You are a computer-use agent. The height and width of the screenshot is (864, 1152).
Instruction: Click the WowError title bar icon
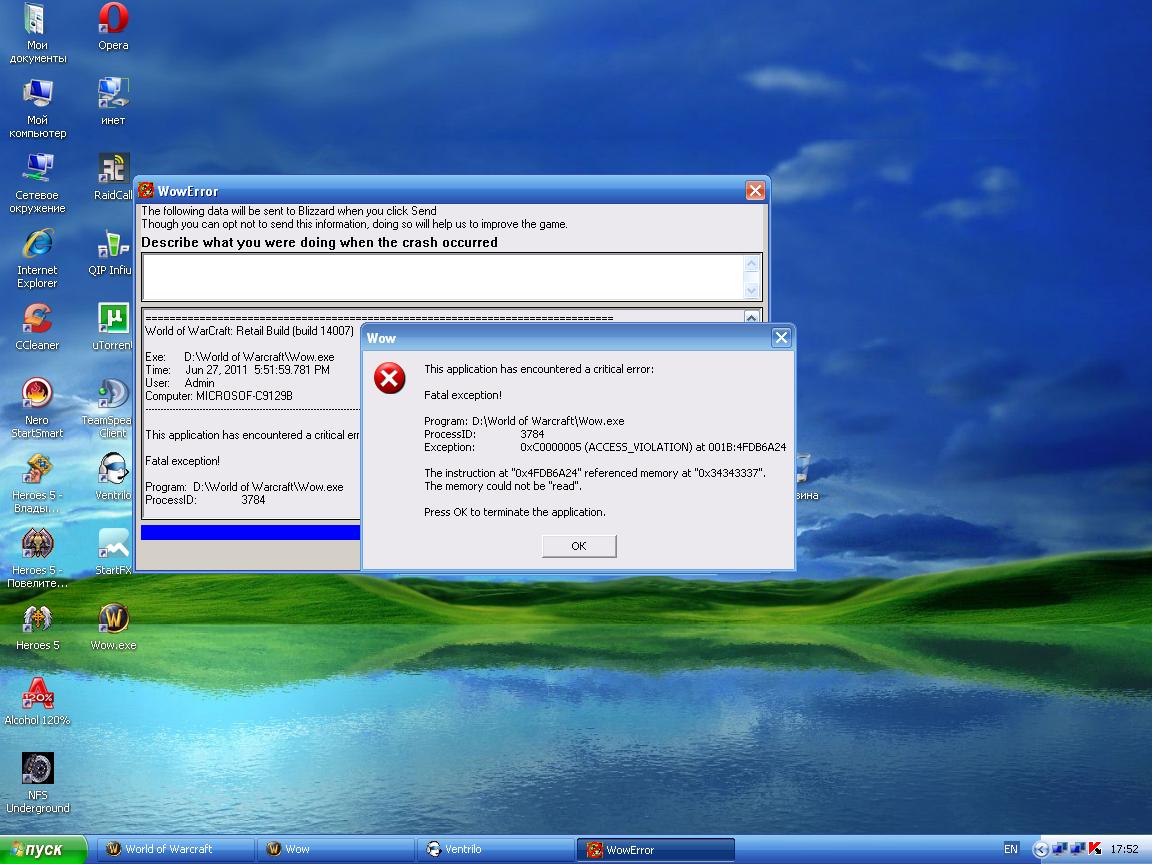click(146, 190)
